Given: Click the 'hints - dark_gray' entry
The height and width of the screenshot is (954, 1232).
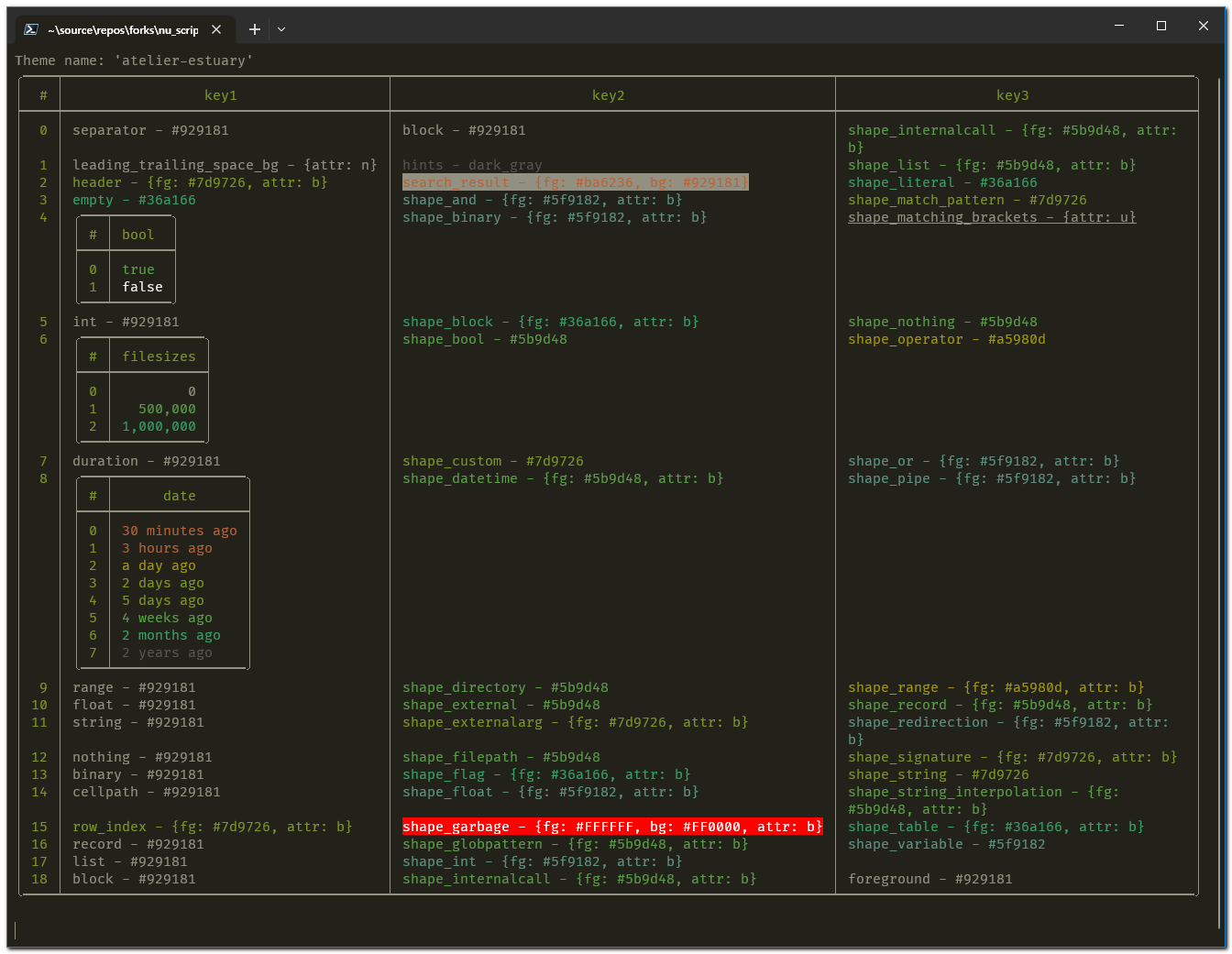Looking at the screenshot, I should pos(472,165).
